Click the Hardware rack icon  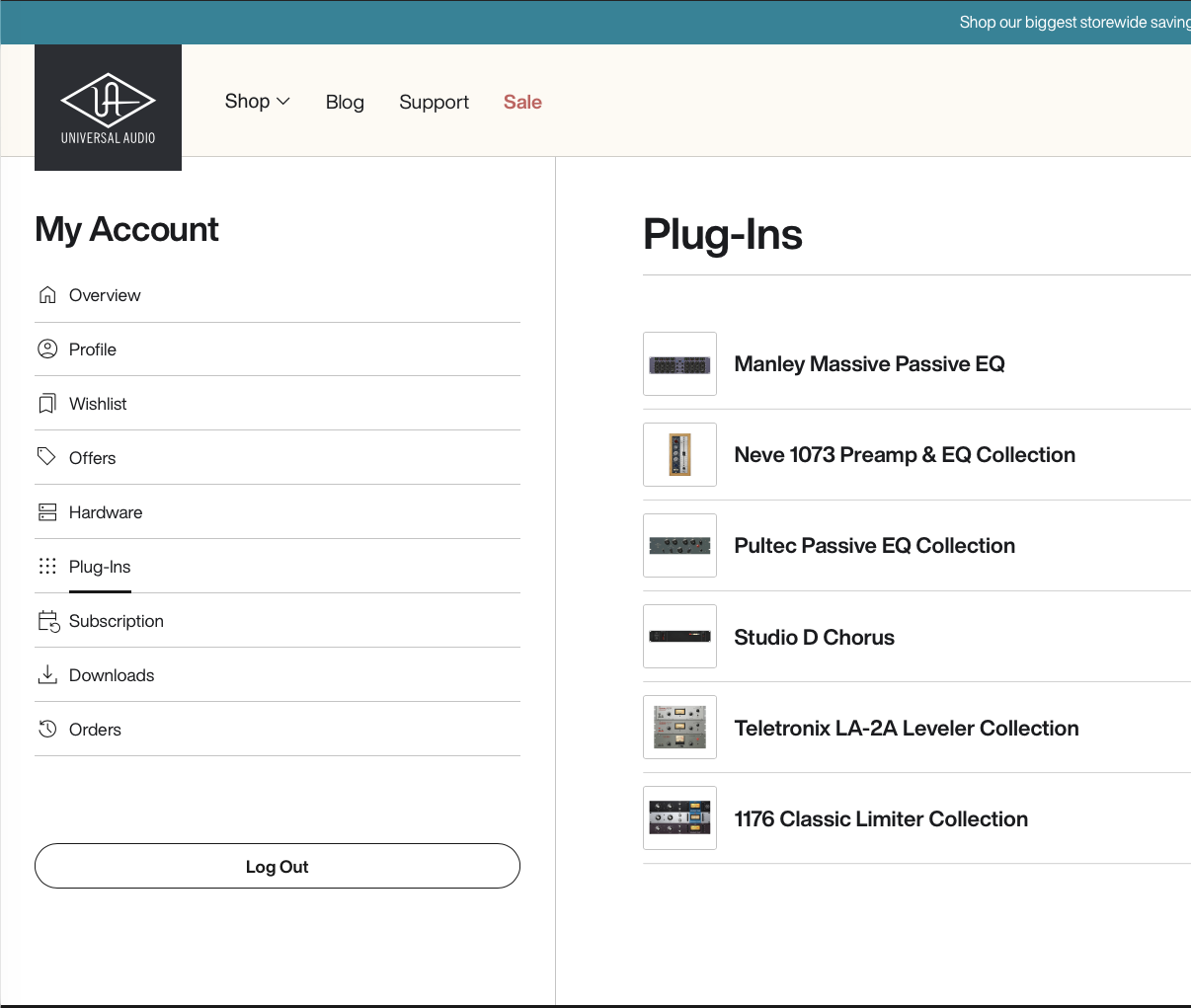point(47,512)
